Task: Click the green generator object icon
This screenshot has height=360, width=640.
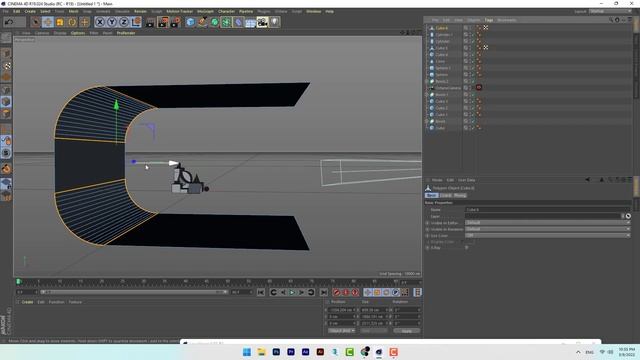Action: (214, 22)
